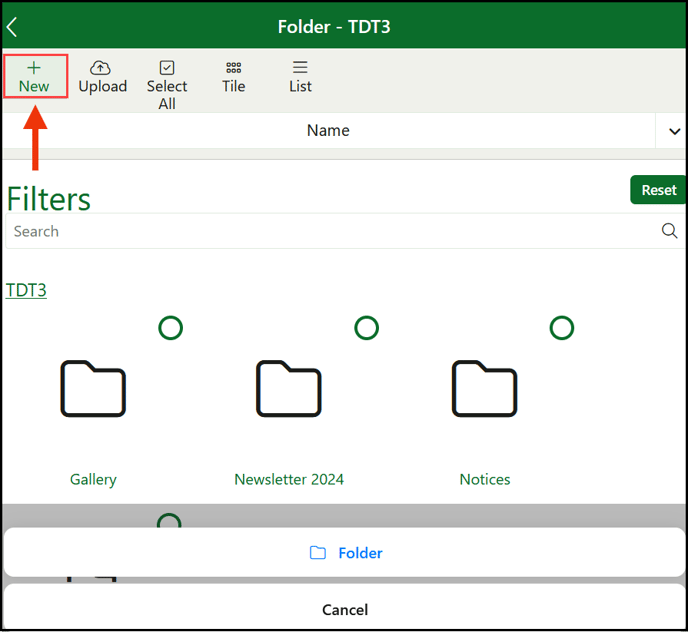Image resolution: width=688 pixels, height=632 pixels.
Task: Choose Folder from the New menu
Action: 345,553
